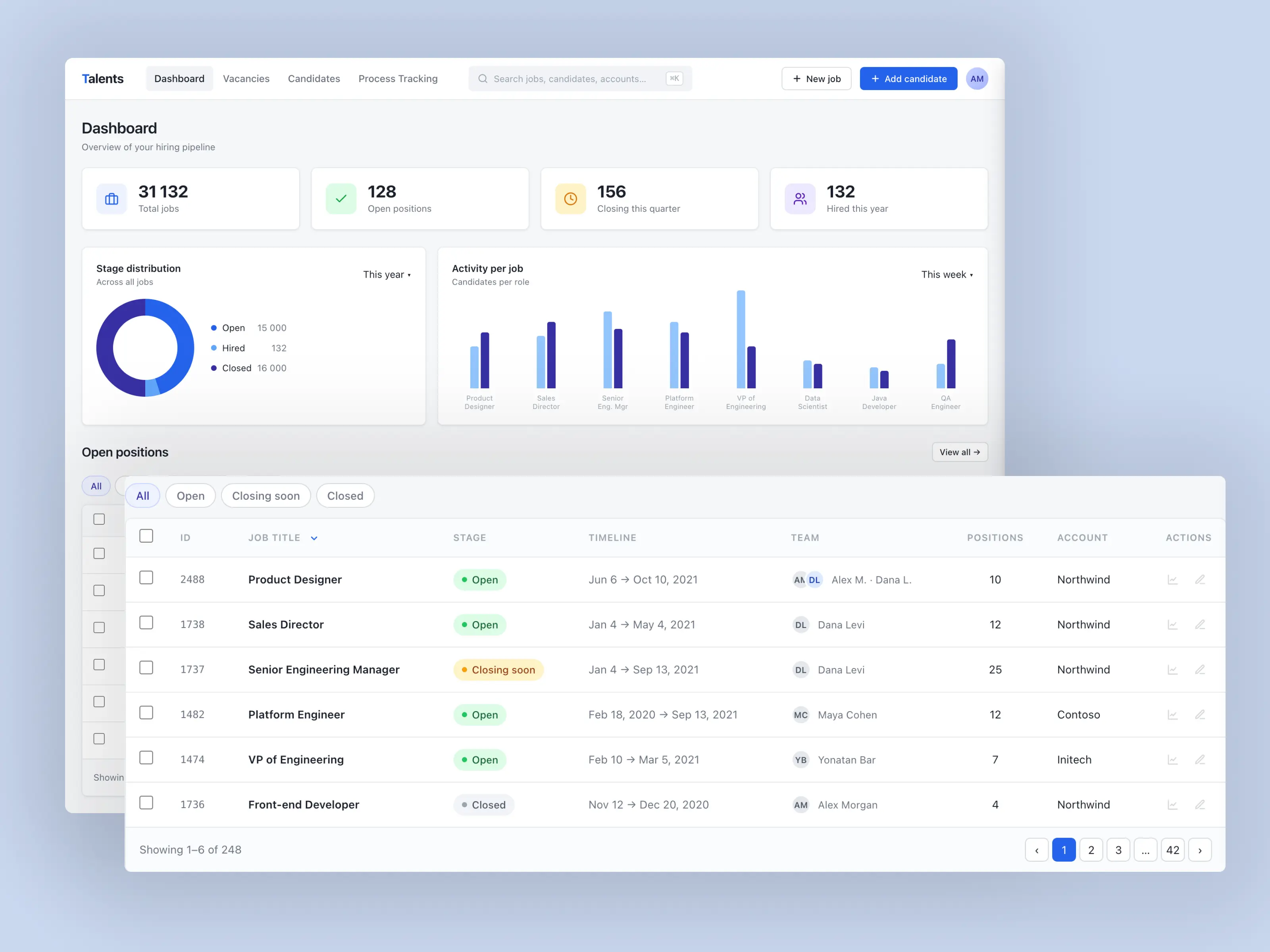Open the AM user avatar menu

click(977, 79)
